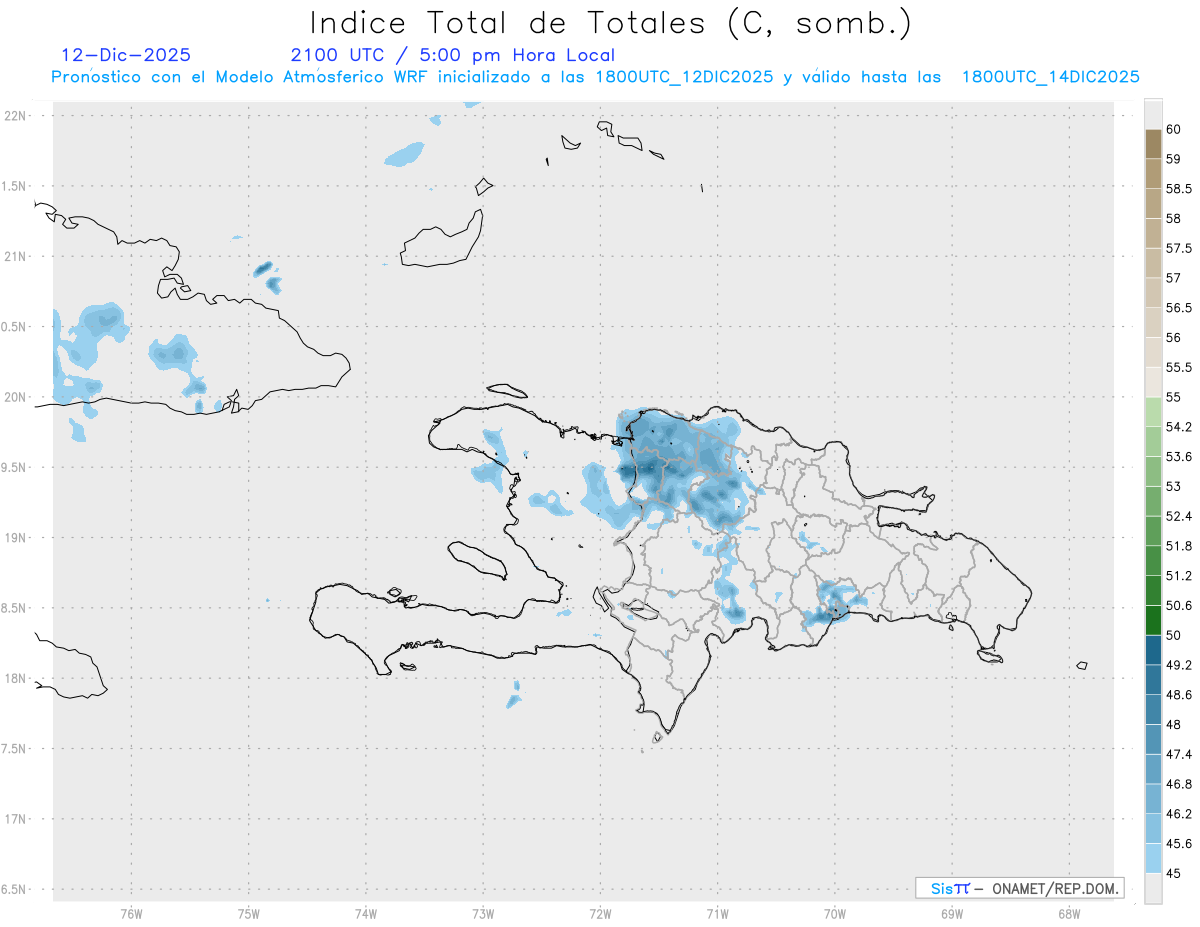Click the colorbar value "46.2"

[x=1178, y=814]
